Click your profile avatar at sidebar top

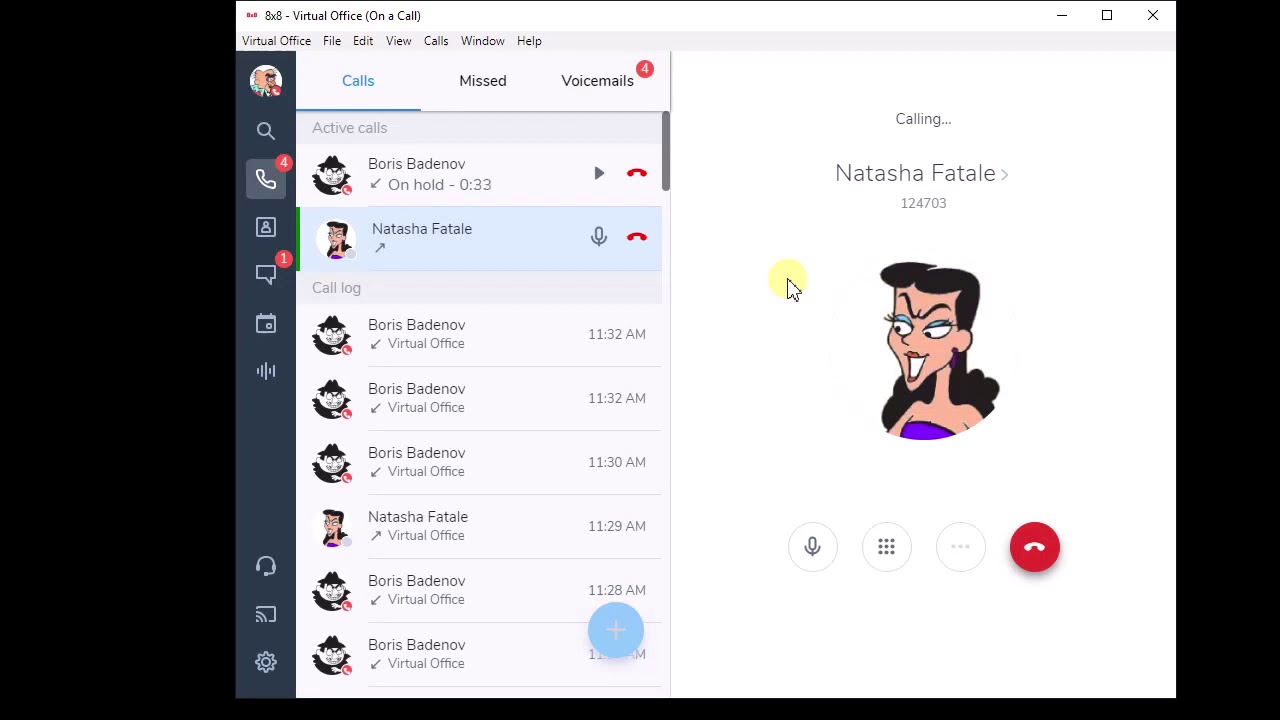click(265, 80)
